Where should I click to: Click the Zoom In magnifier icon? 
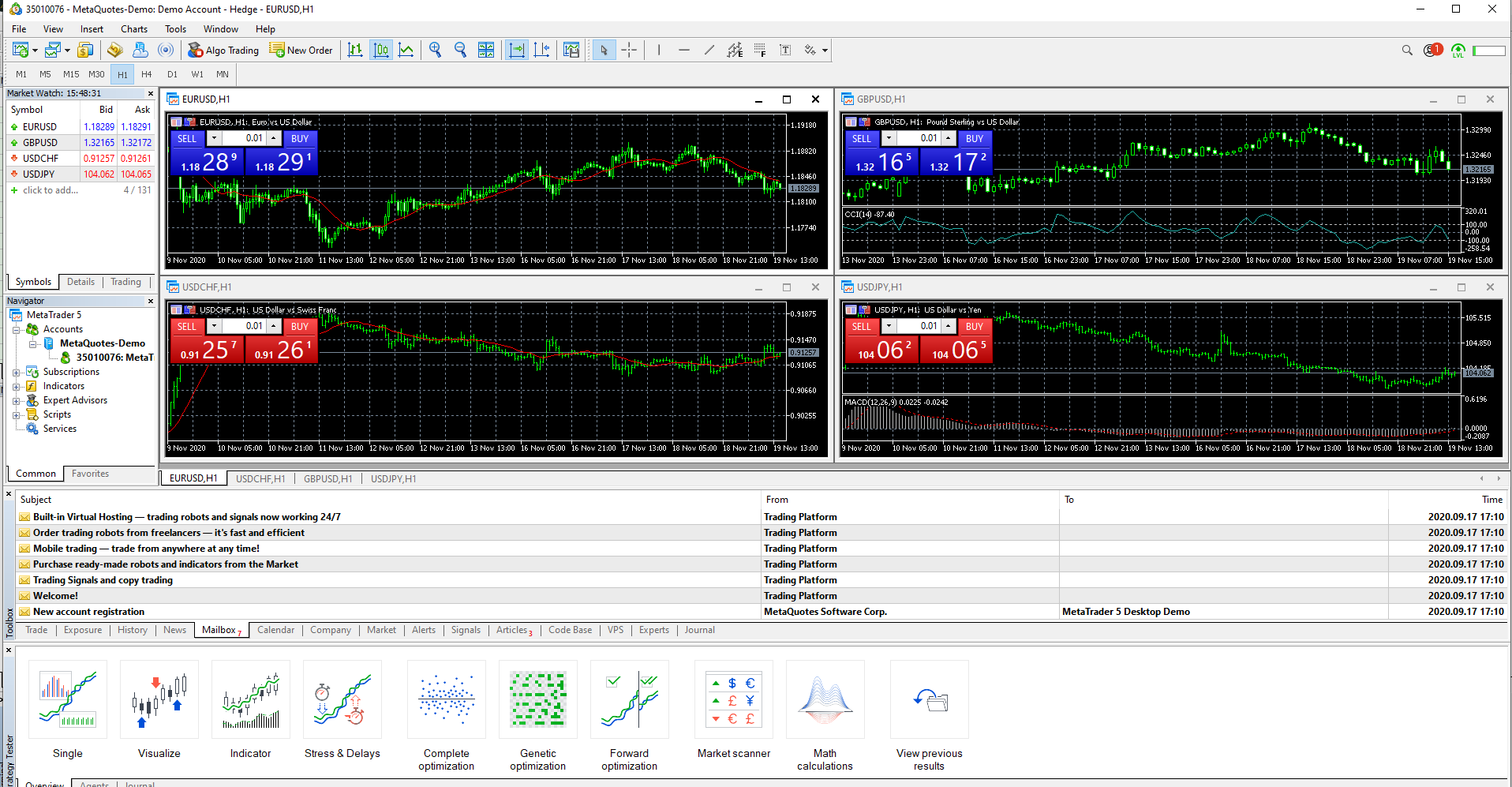435,51
